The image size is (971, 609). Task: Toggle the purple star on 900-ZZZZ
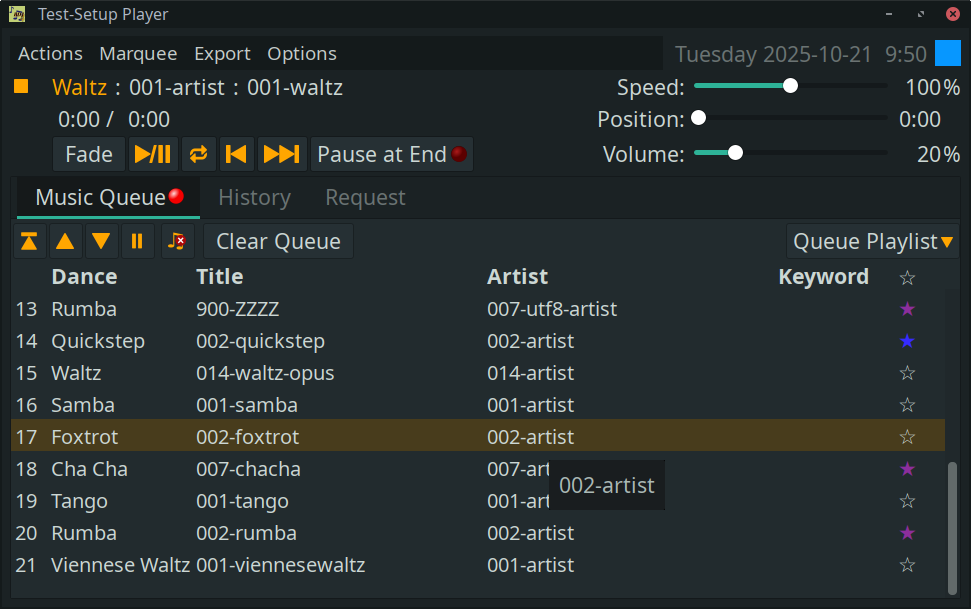click(x=907, y=308)
